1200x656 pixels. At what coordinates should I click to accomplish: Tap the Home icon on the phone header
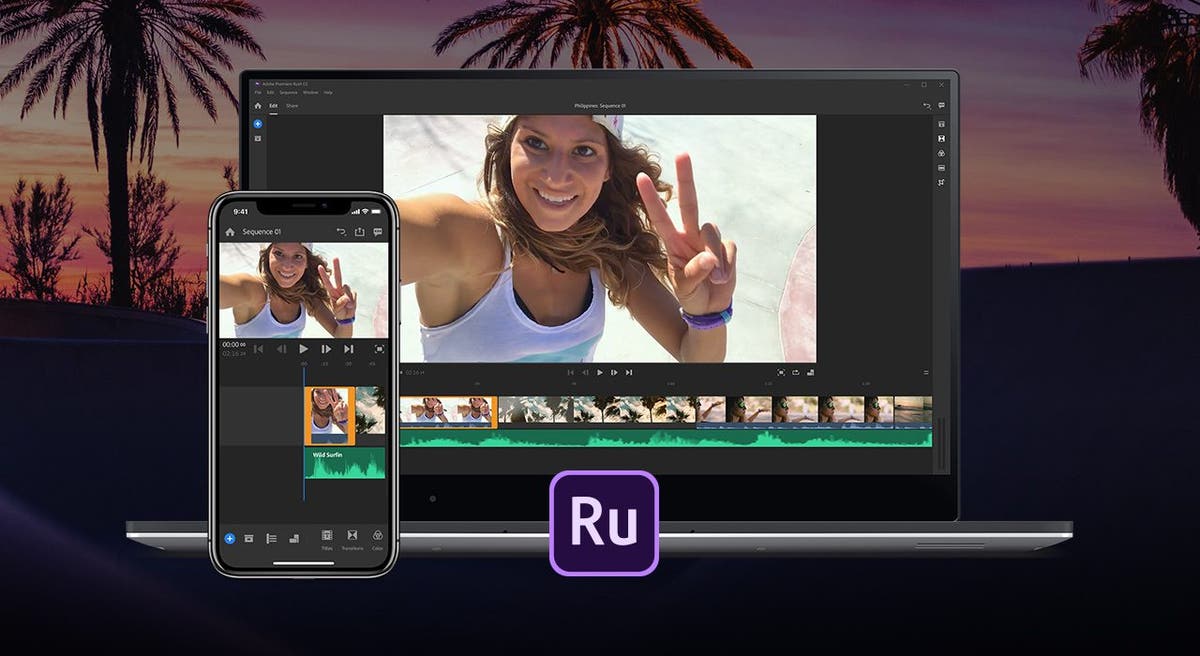230,232
